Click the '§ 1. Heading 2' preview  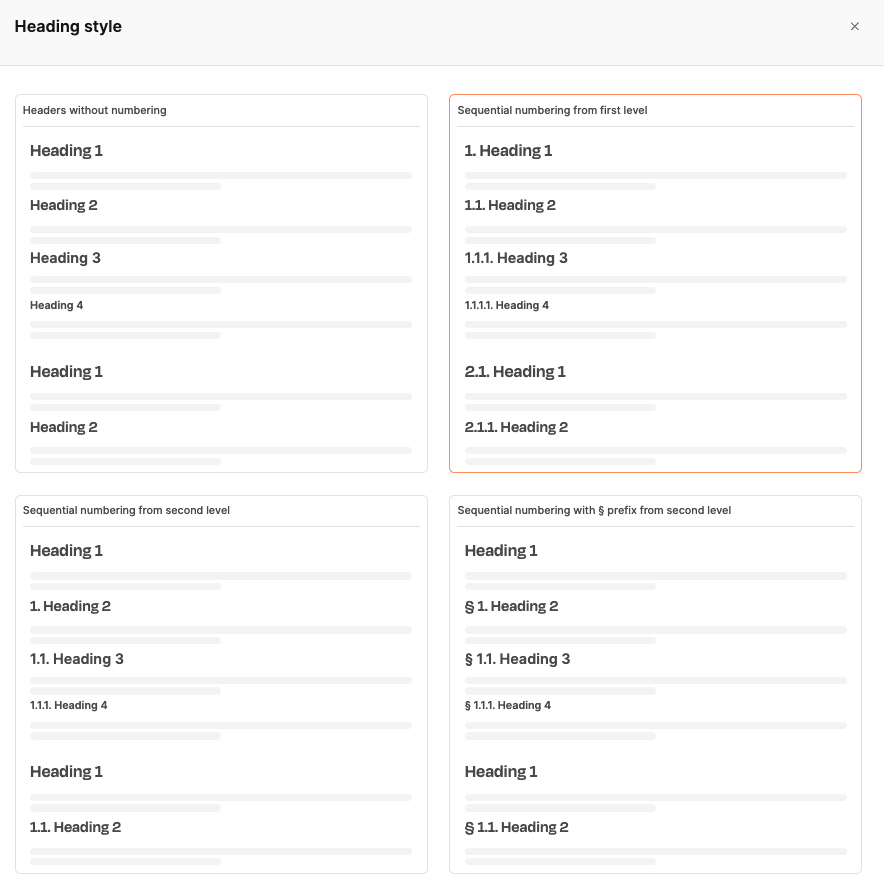pos(511,606)
